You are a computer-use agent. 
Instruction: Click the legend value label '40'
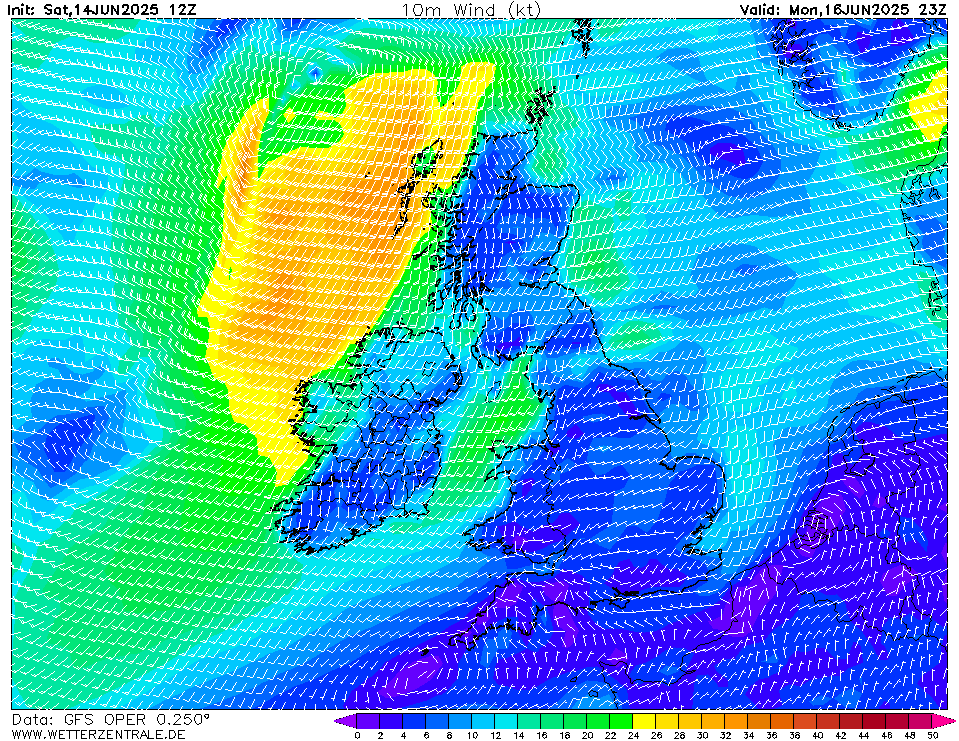(818, 735)
